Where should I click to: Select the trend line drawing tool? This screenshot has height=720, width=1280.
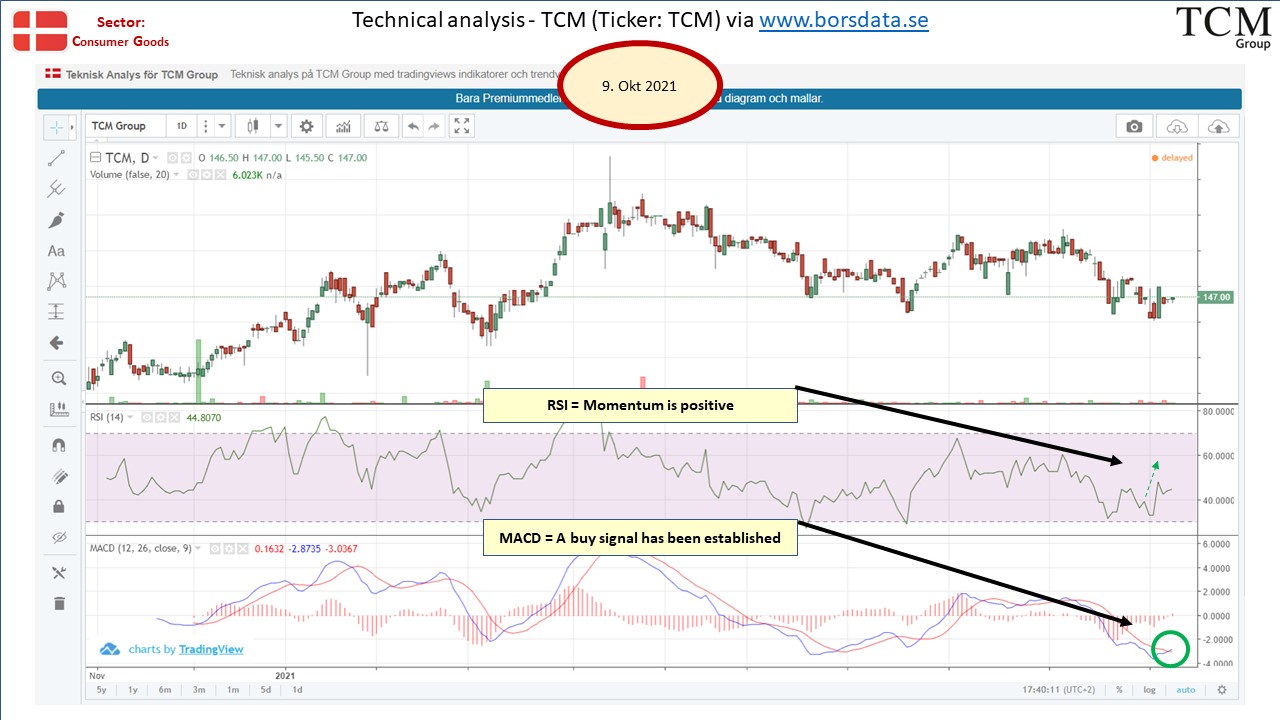click(x=57, y=158)
